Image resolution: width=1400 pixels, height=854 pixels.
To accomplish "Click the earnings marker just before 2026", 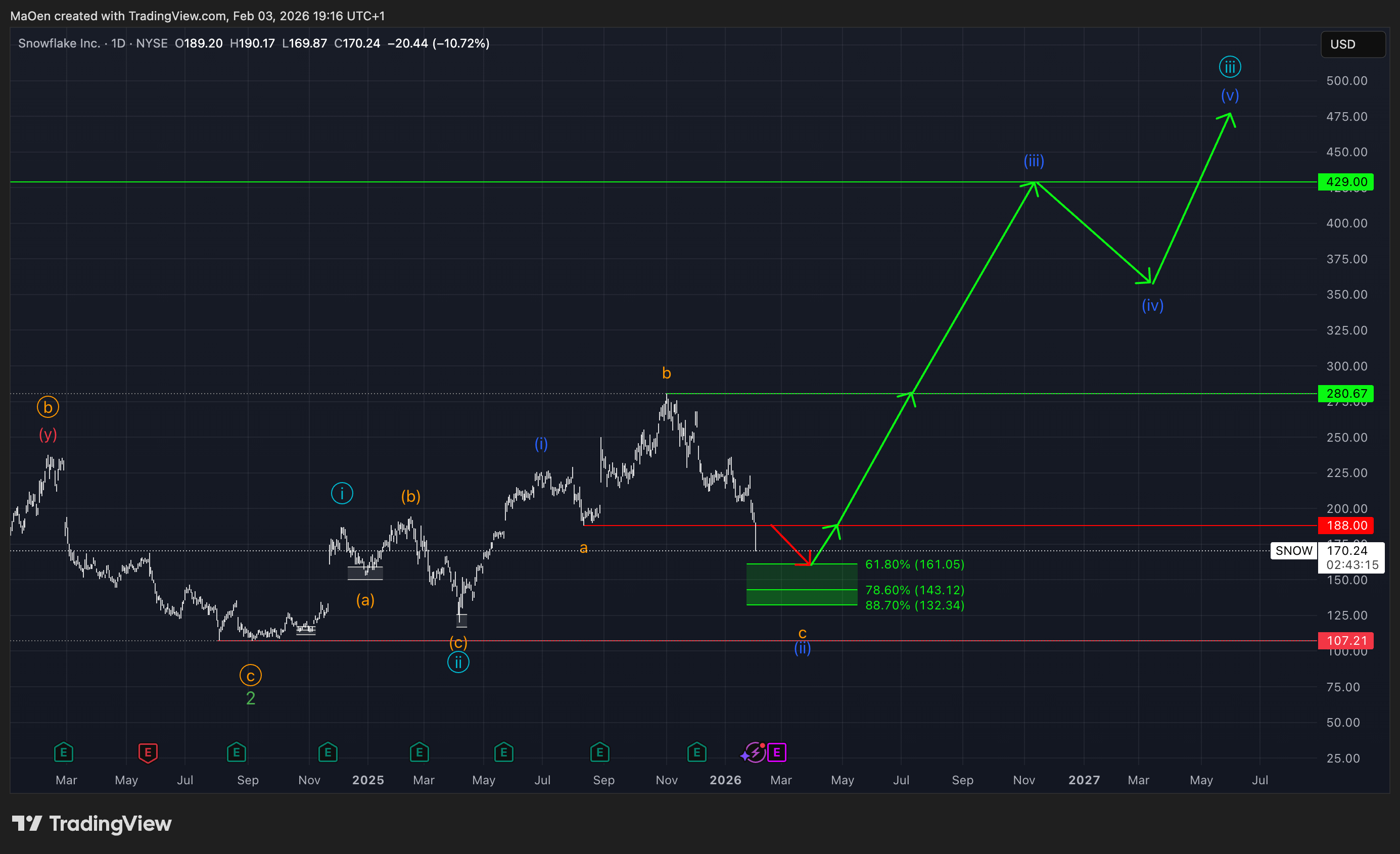I will (x=696, y=752).
